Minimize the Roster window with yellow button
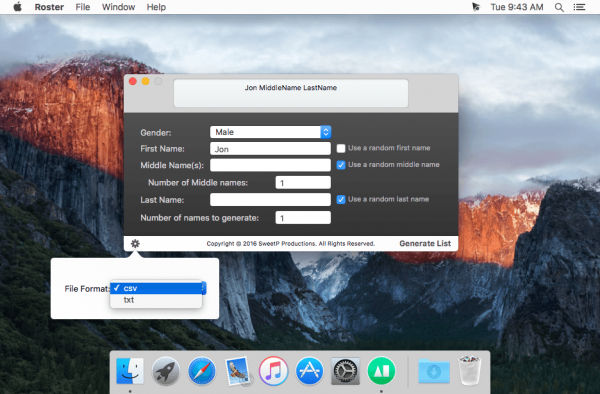The image size is (600, 394). pos(145,81)
